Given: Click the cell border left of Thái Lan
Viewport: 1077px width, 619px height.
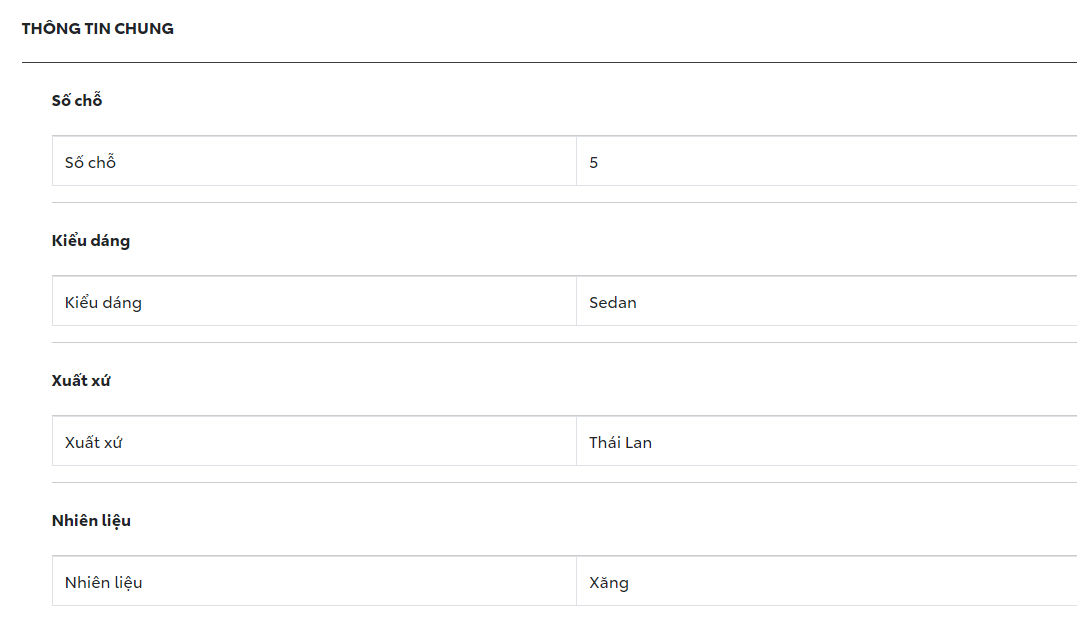Looking at the screenshot, I should point(576,441).
